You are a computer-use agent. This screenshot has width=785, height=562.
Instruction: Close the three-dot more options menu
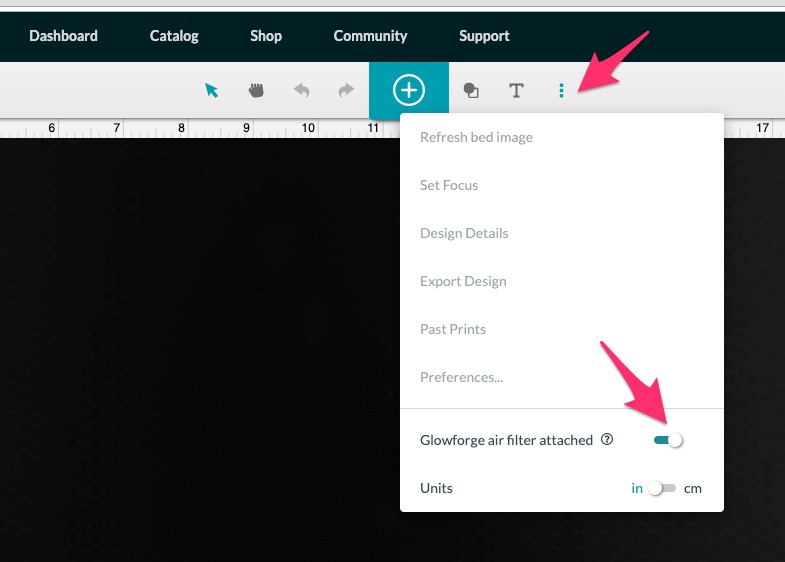click(x=561, y=90)
